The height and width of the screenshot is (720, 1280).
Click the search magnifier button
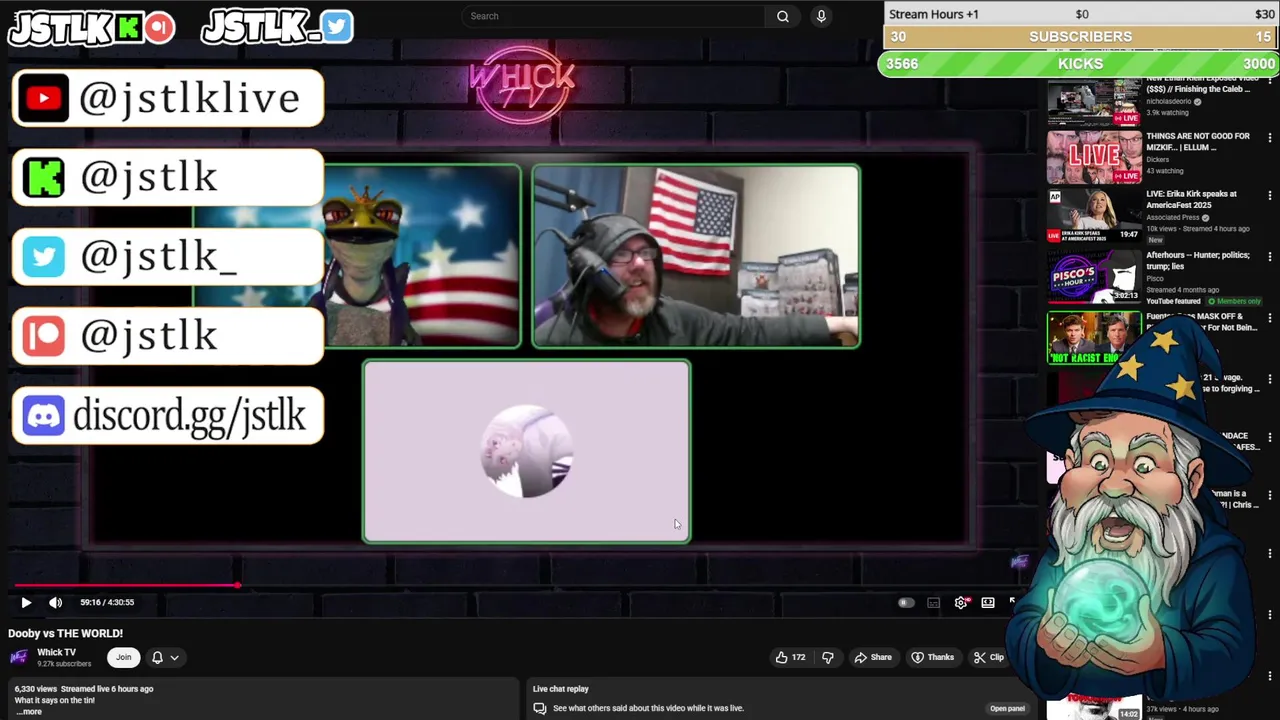tap(783, 16)
